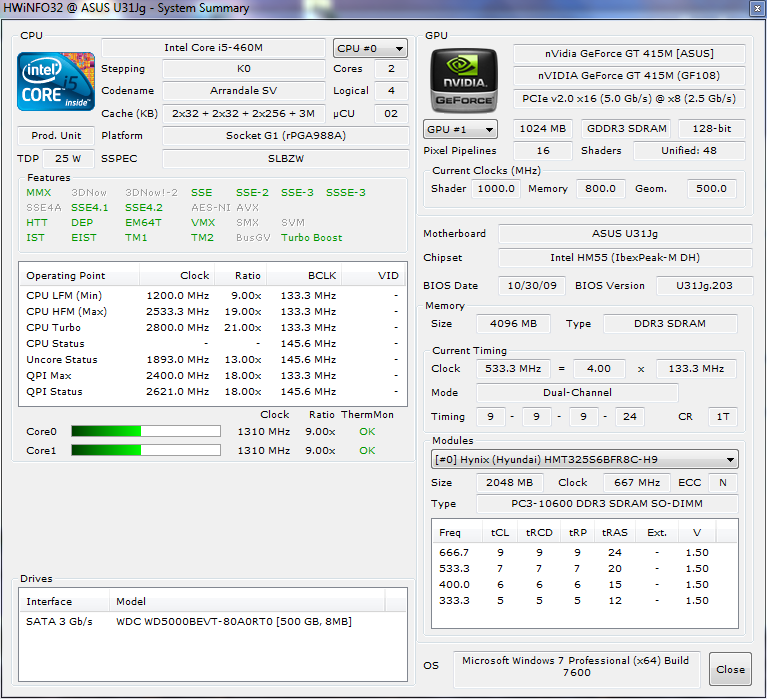Close the window with the title bar X
This screenshot has height=699, width=767.
tap(756, 8)
